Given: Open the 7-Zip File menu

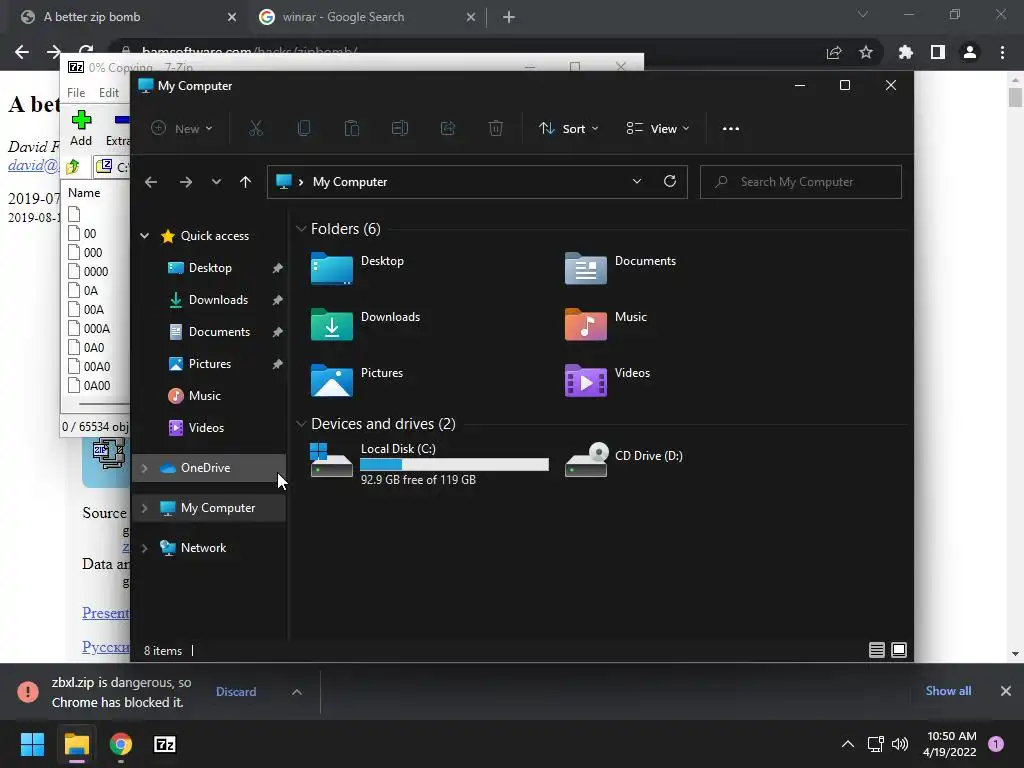Looking at the screenshot, I should 76,93.
